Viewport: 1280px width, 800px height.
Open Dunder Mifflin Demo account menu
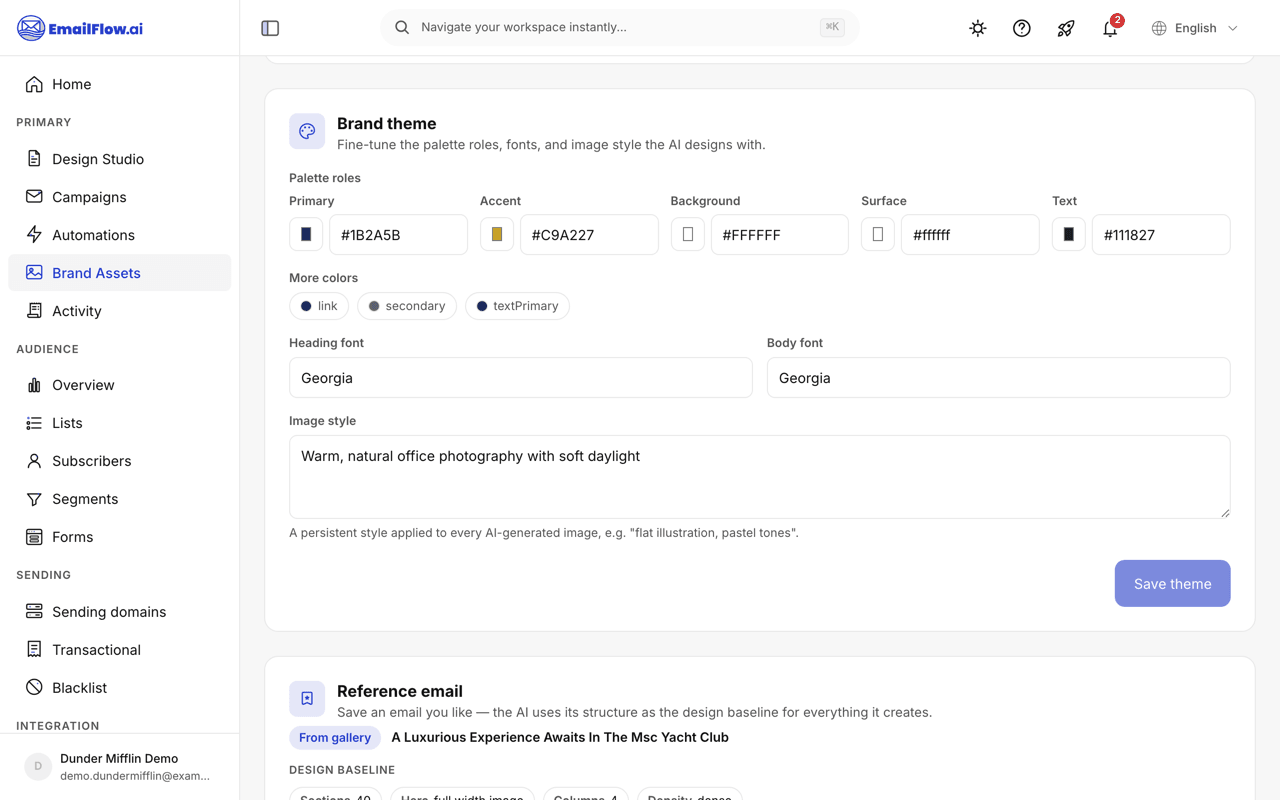pos(119,767)
